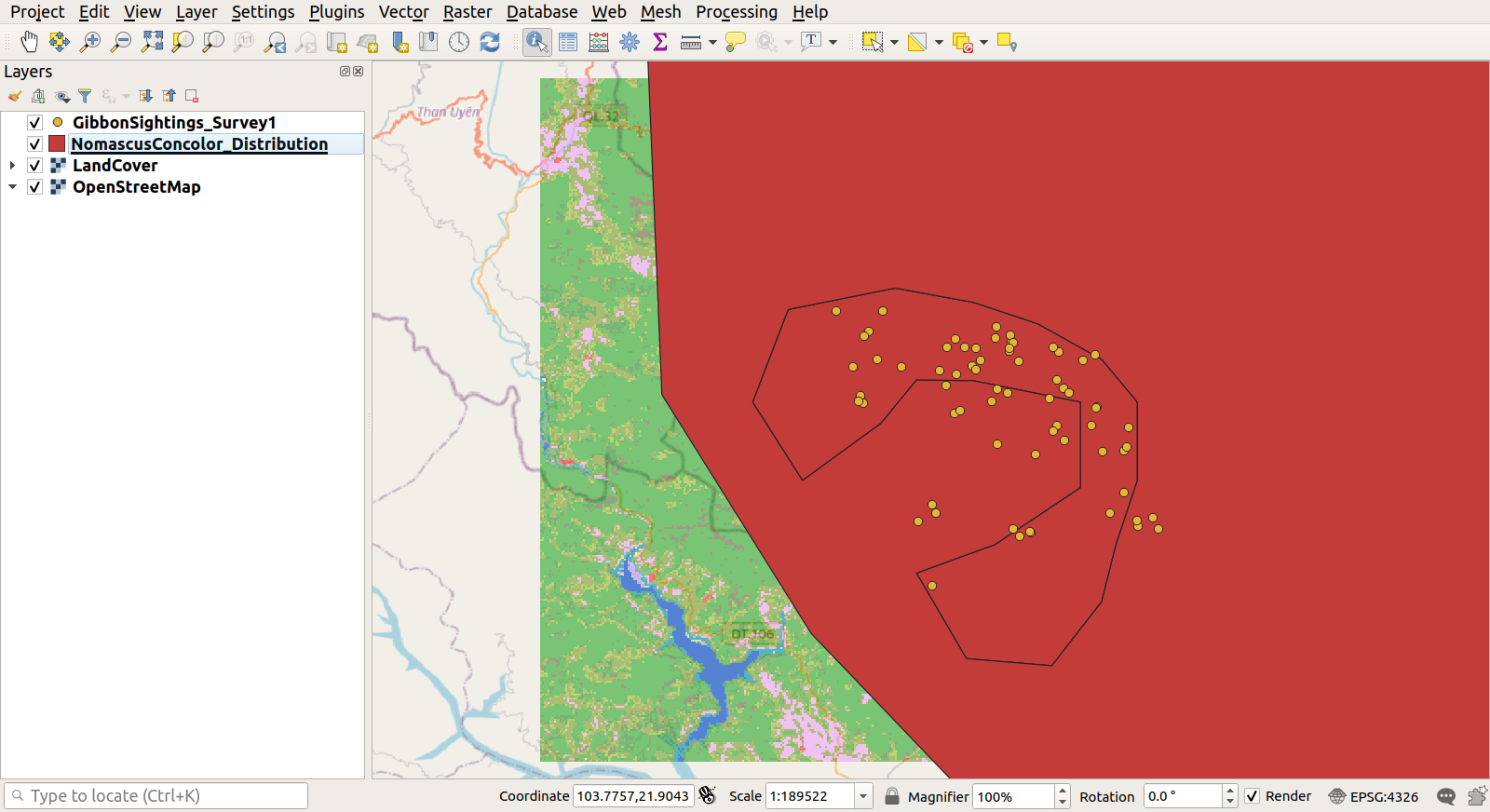Image resolution: width=1490 pixels, height=812 pixels.
Task: Open the Vector menu
Action: (x=403, y=12)
